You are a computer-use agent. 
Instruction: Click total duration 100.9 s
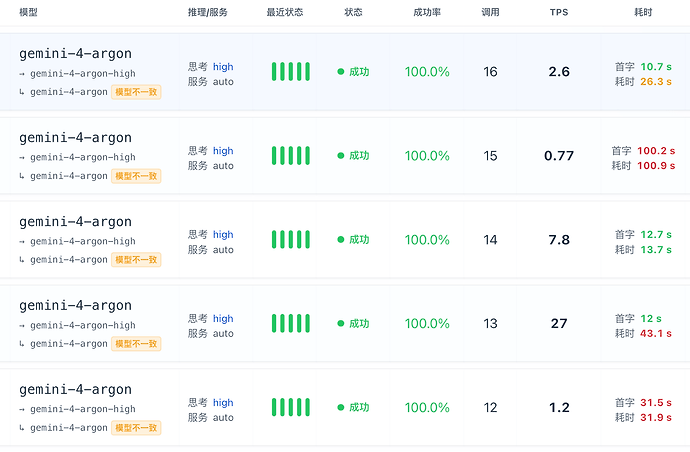pyautogui.click(x=656, y=165)
